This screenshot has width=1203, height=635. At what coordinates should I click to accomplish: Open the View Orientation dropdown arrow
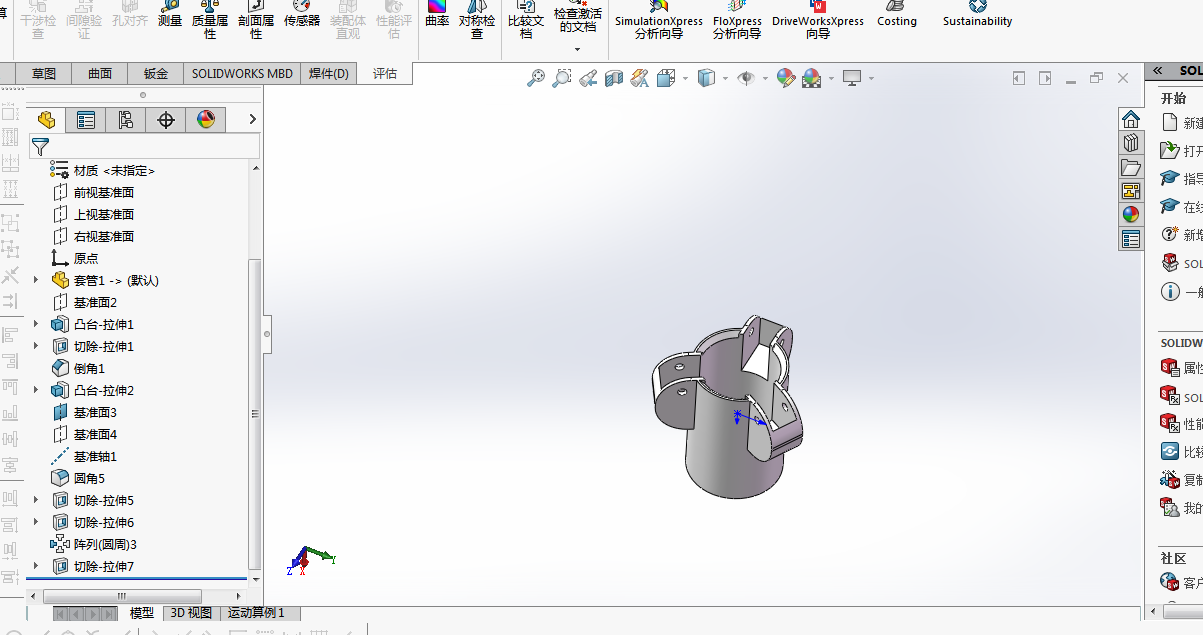685,78
